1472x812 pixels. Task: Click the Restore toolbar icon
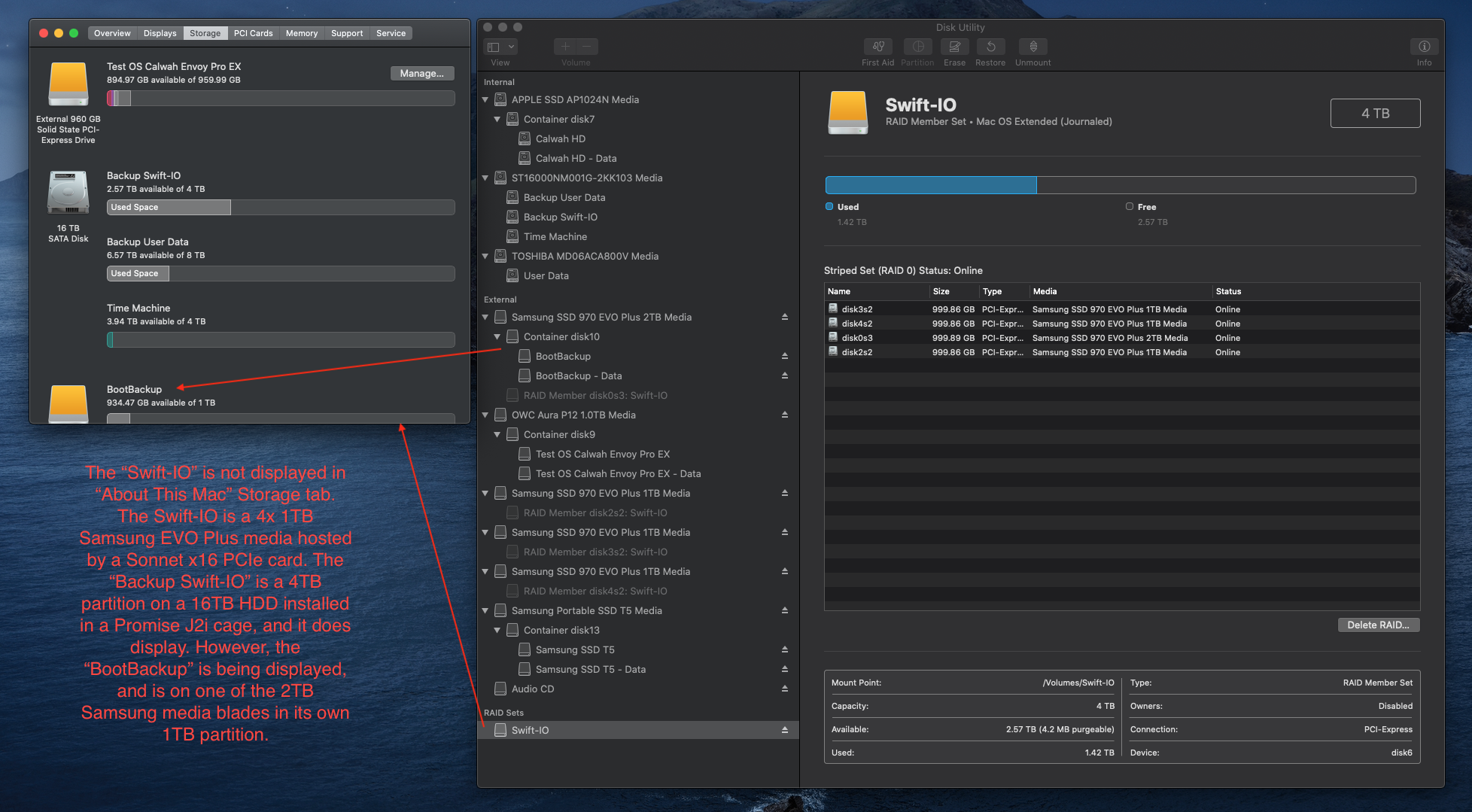990,47
